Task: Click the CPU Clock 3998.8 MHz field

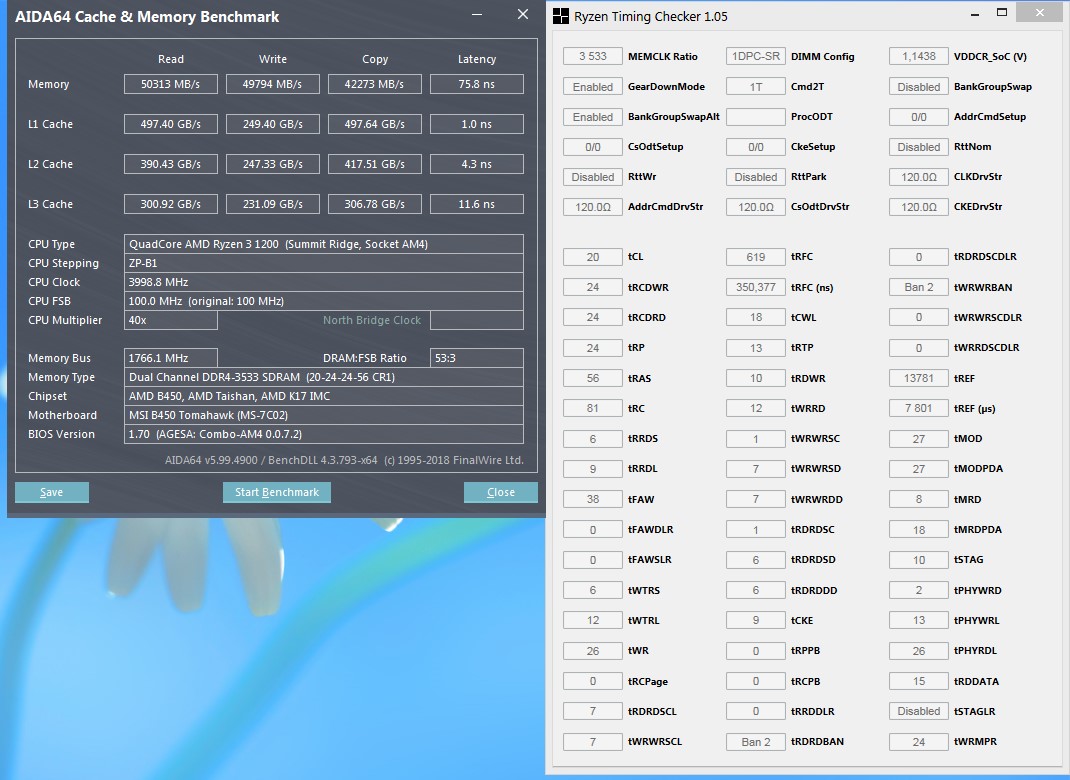Action: coord(324,282)
